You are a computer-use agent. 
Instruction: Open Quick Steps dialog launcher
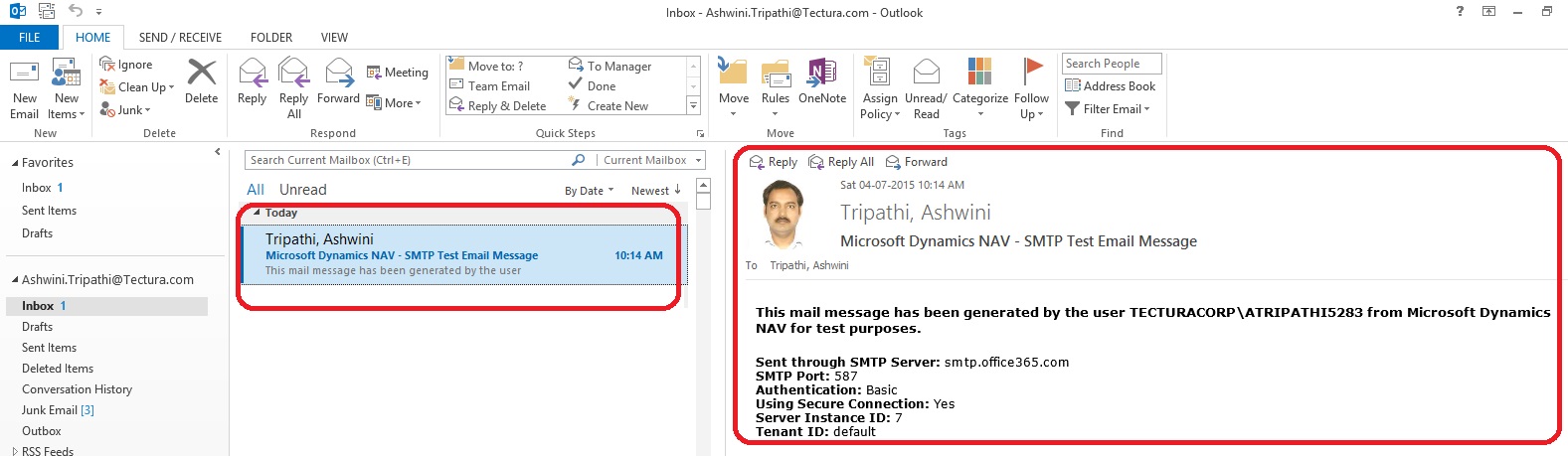click(700, 133)
